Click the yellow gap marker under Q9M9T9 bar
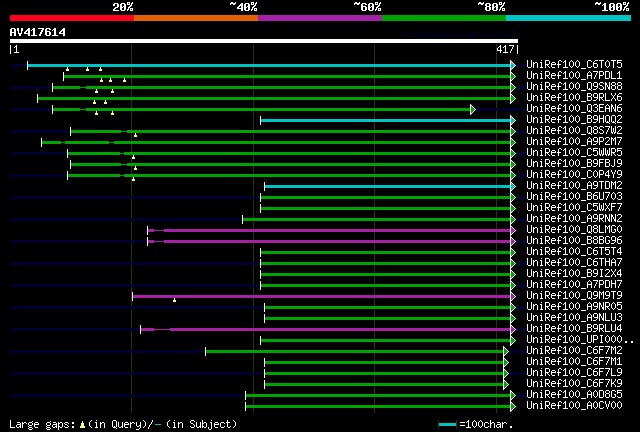 pyautogui.click(x=174, y=301)
